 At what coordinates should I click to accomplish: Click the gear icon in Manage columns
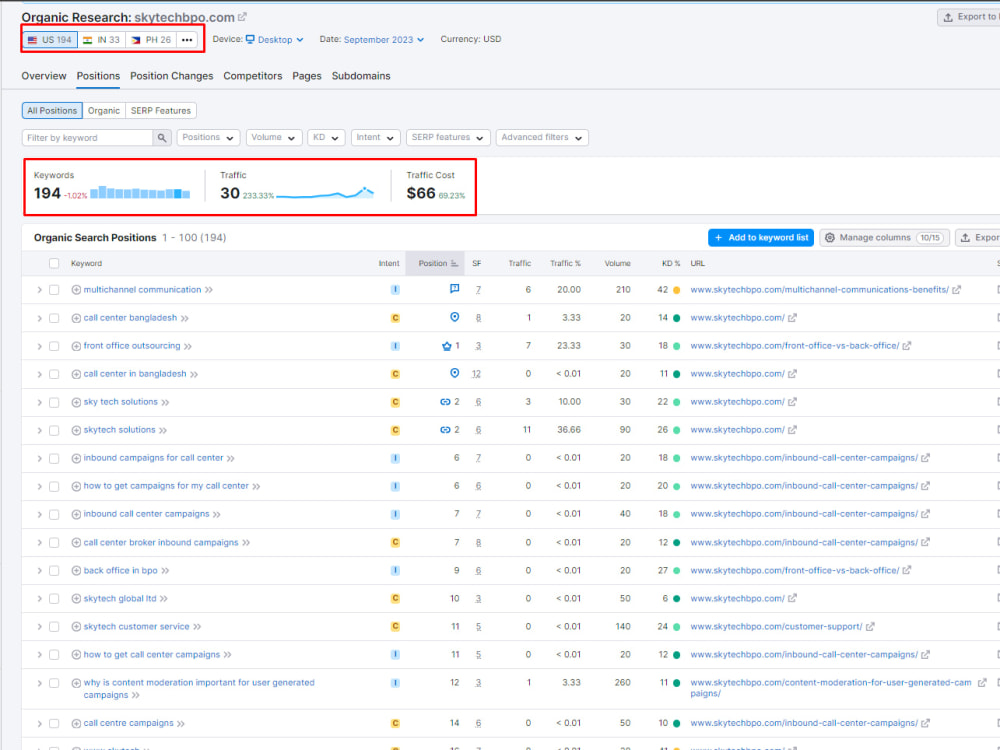click(x=830, y=237)
